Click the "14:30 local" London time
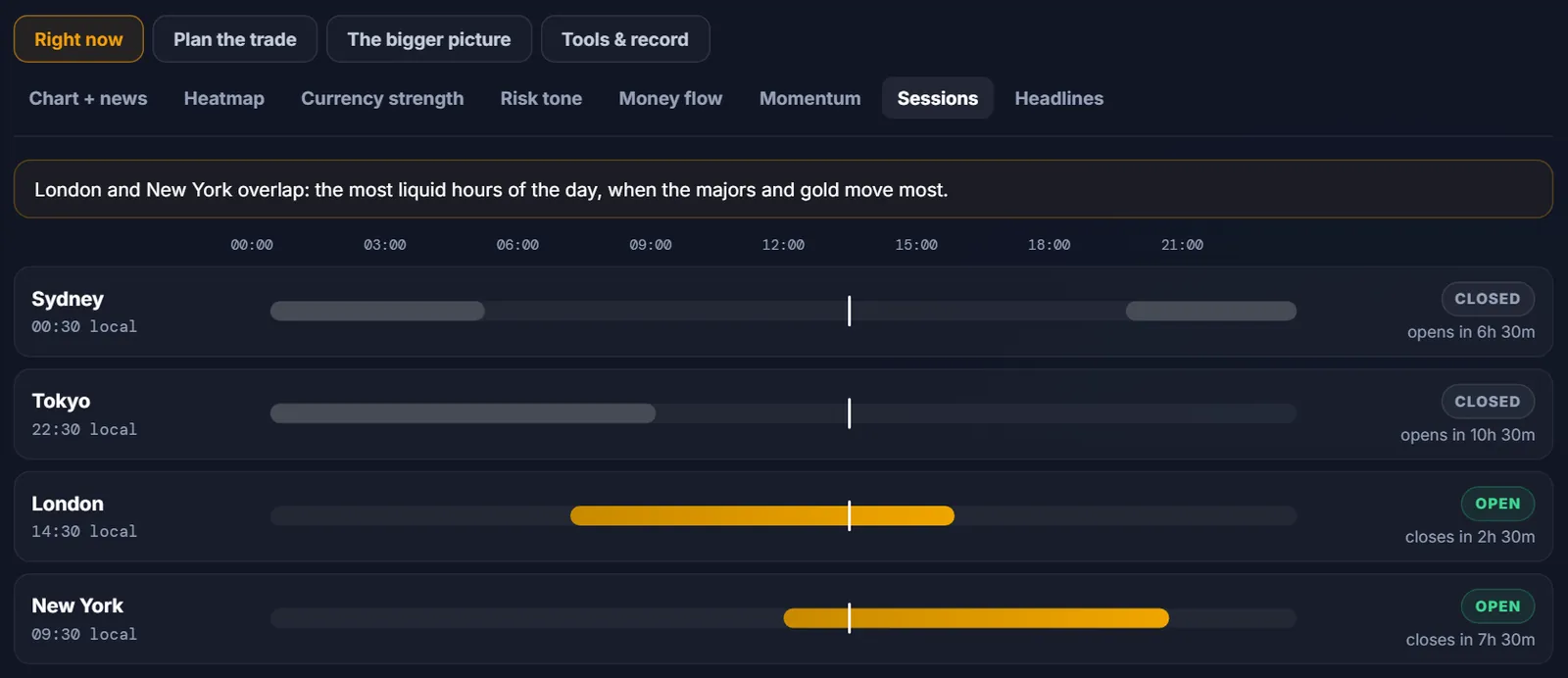The height and width of the screenshot is (678, 1568). tap(84, 531)
